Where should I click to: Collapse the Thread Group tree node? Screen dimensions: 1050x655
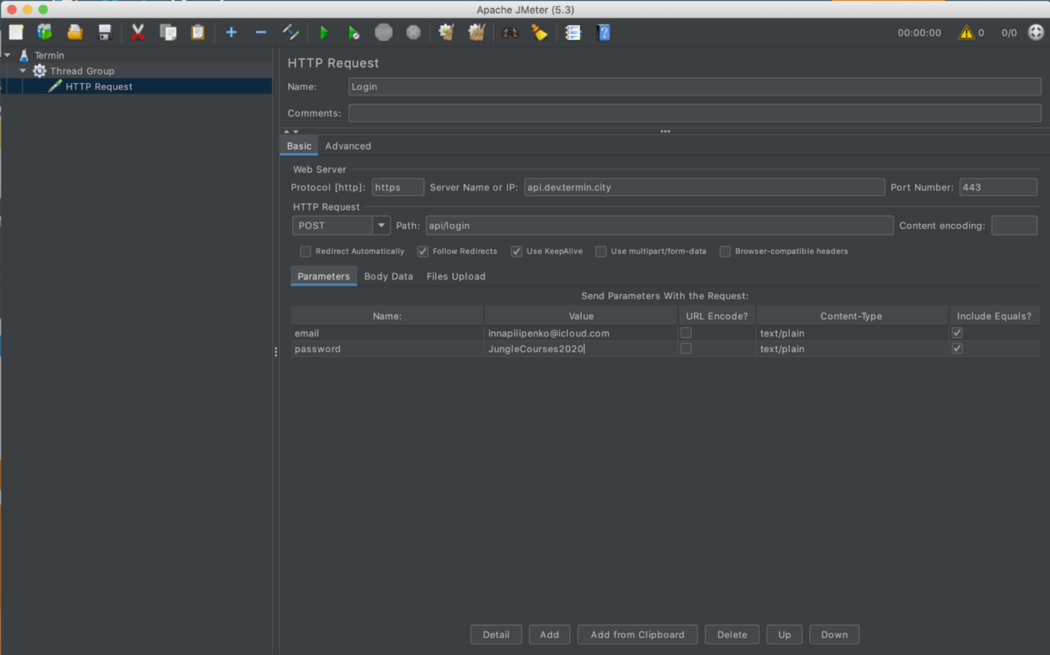click(x=23, y=71)
